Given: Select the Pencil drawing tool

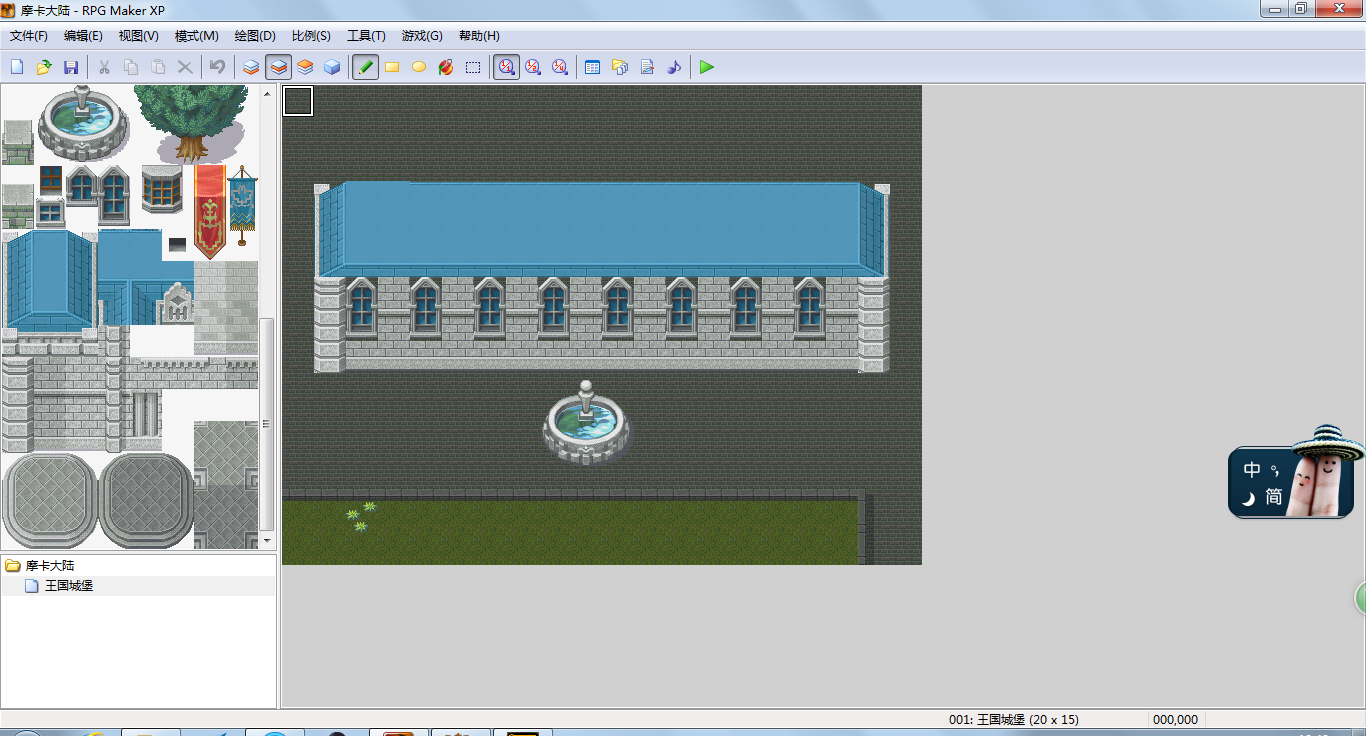Looking at the screenshot, I should 365,67.
